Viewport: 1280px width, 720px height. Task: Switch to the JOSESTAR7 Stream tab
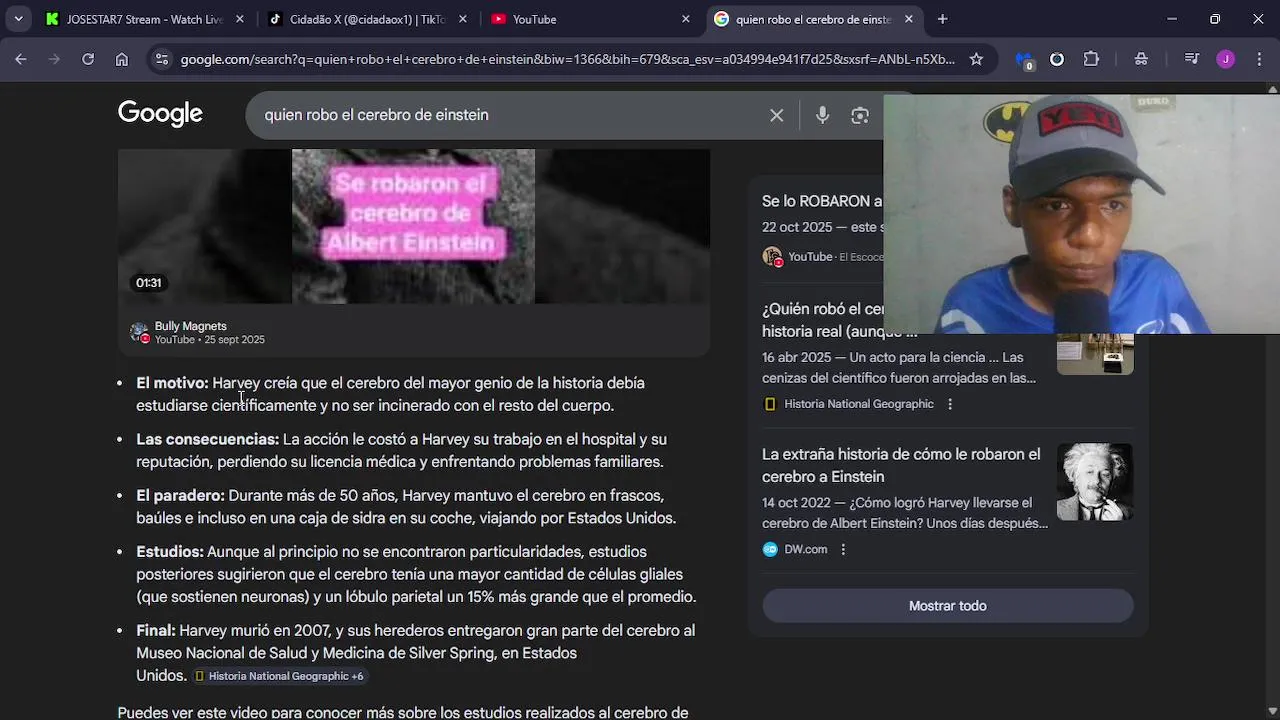pos(144,19)
